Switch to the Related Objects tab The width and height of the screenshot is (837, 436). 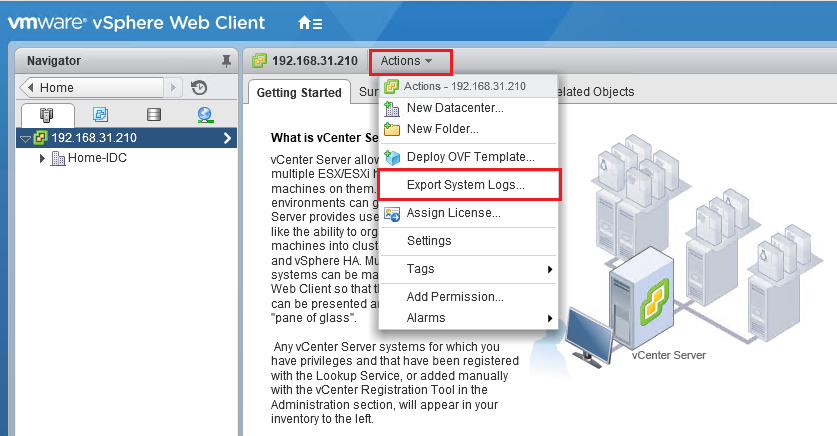click(596, 92)
